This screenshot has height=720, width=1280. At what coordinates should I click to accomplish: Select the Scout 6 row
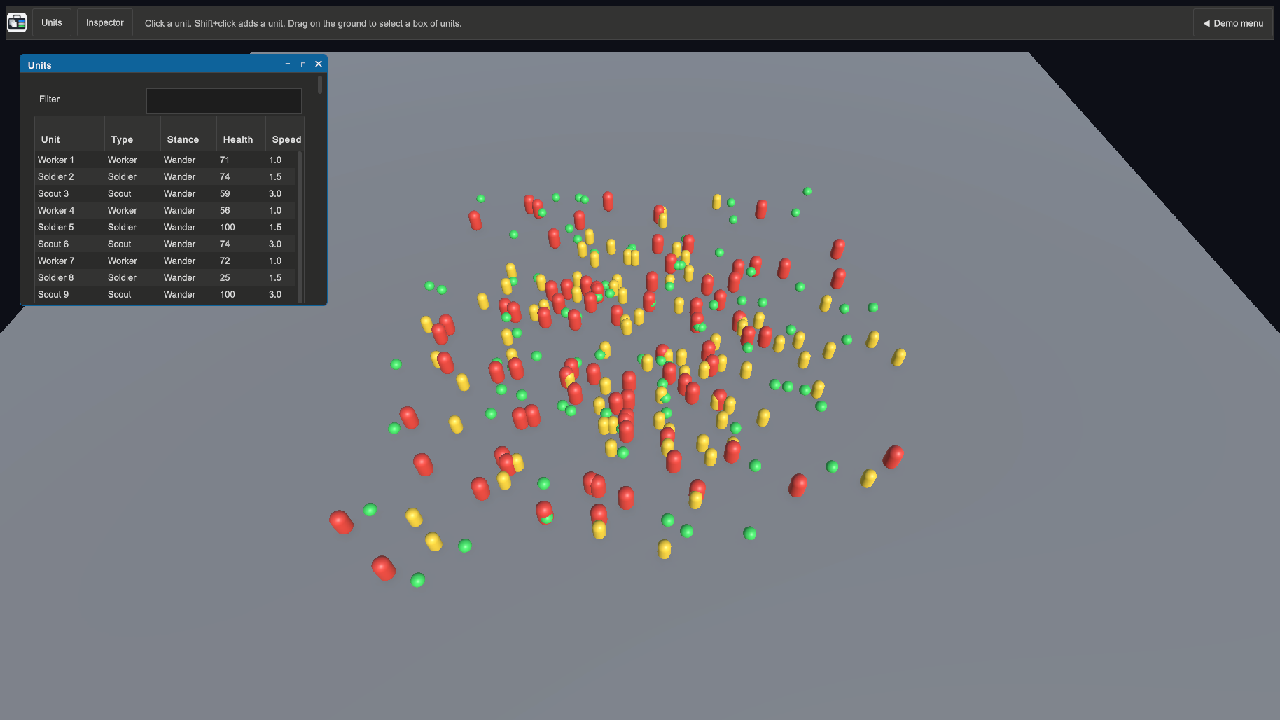(166, 244)
